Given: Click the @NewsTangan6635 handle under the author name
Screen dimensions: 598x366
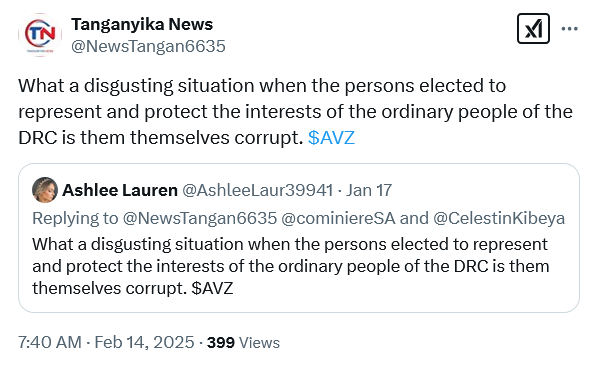Looking at the screenshot, I should (148, 46).
